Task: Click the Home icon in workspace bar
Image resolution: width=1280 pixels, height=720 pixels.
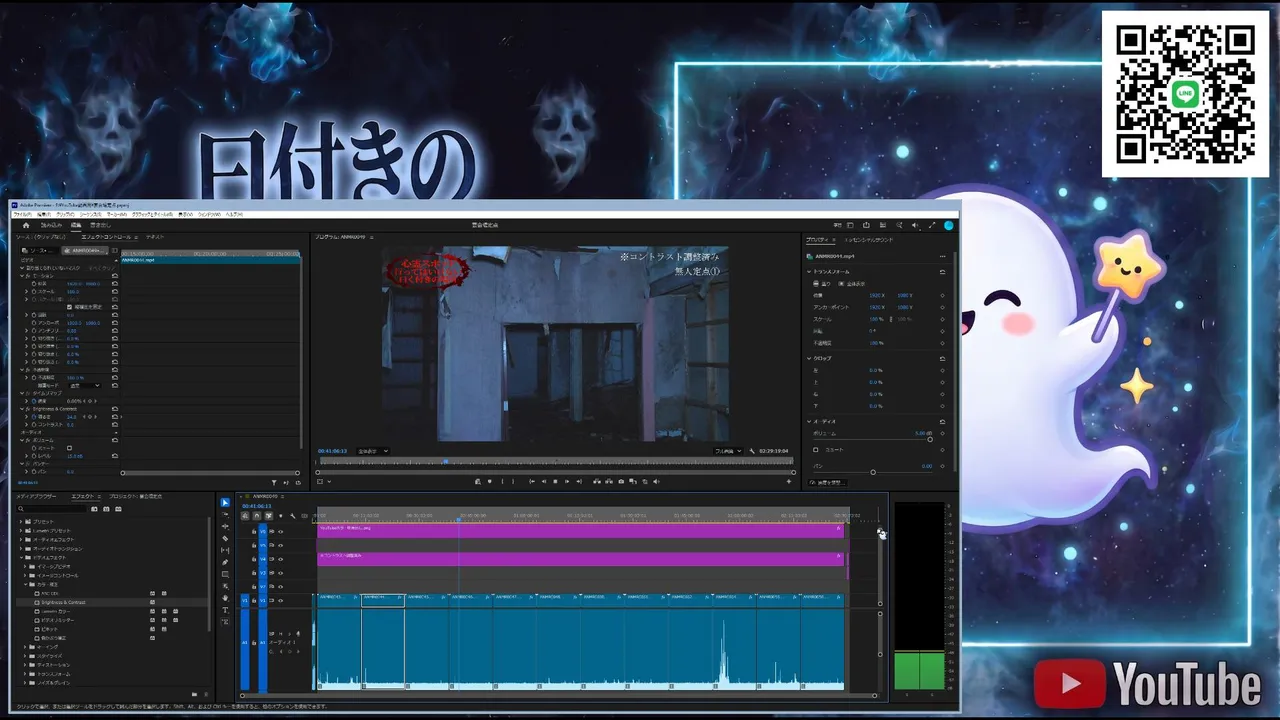Action: coord(26,225)
